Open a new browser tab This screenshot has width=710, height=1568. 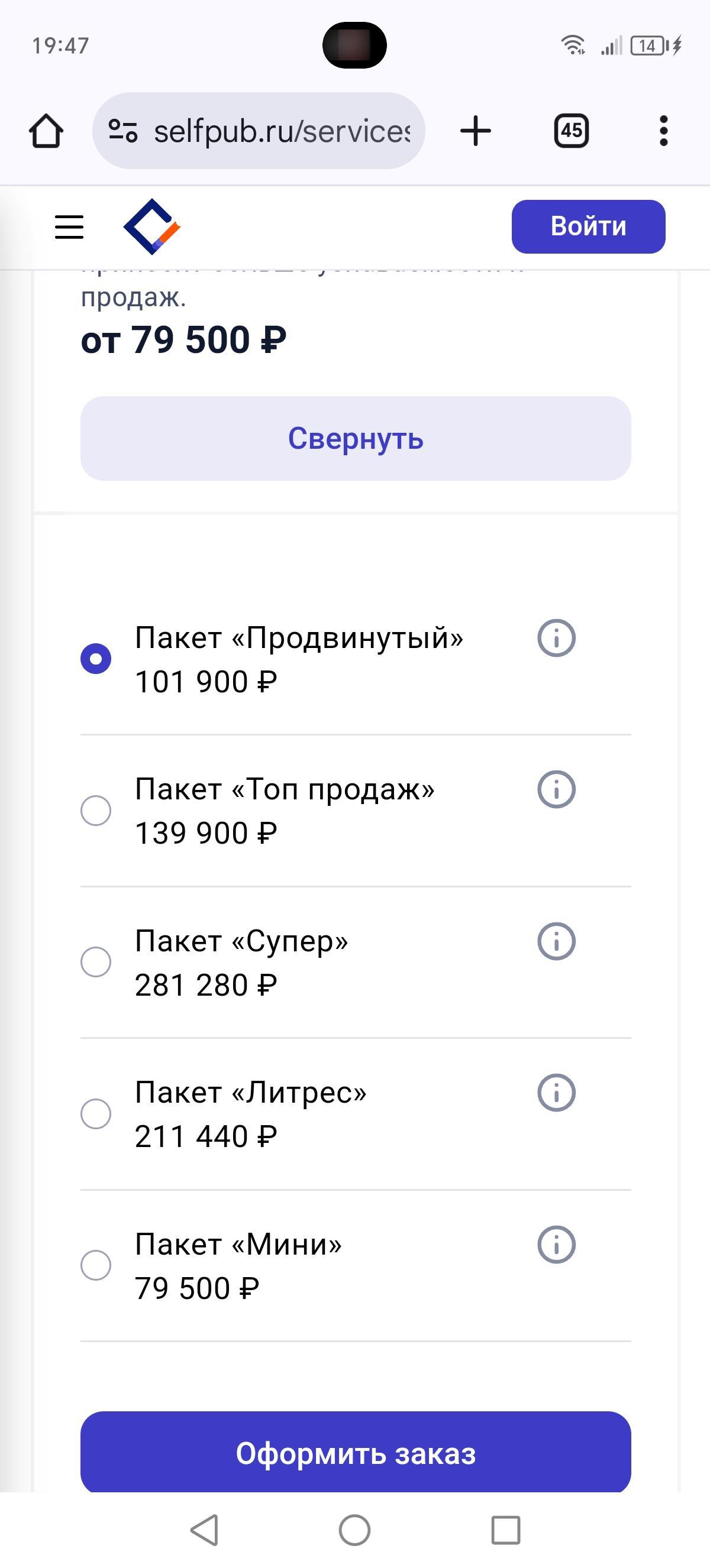[x=475, y=131]
